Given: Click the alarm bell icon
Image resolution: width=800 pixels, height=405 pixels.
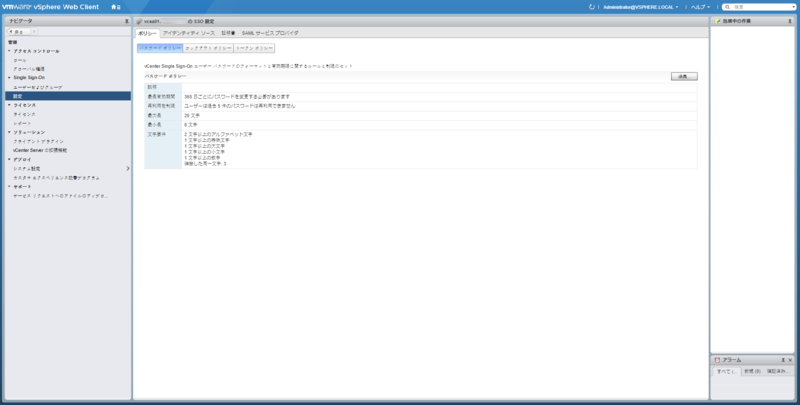Looking at the screenshot, I should pyautogui.click(x=717, y=360).
